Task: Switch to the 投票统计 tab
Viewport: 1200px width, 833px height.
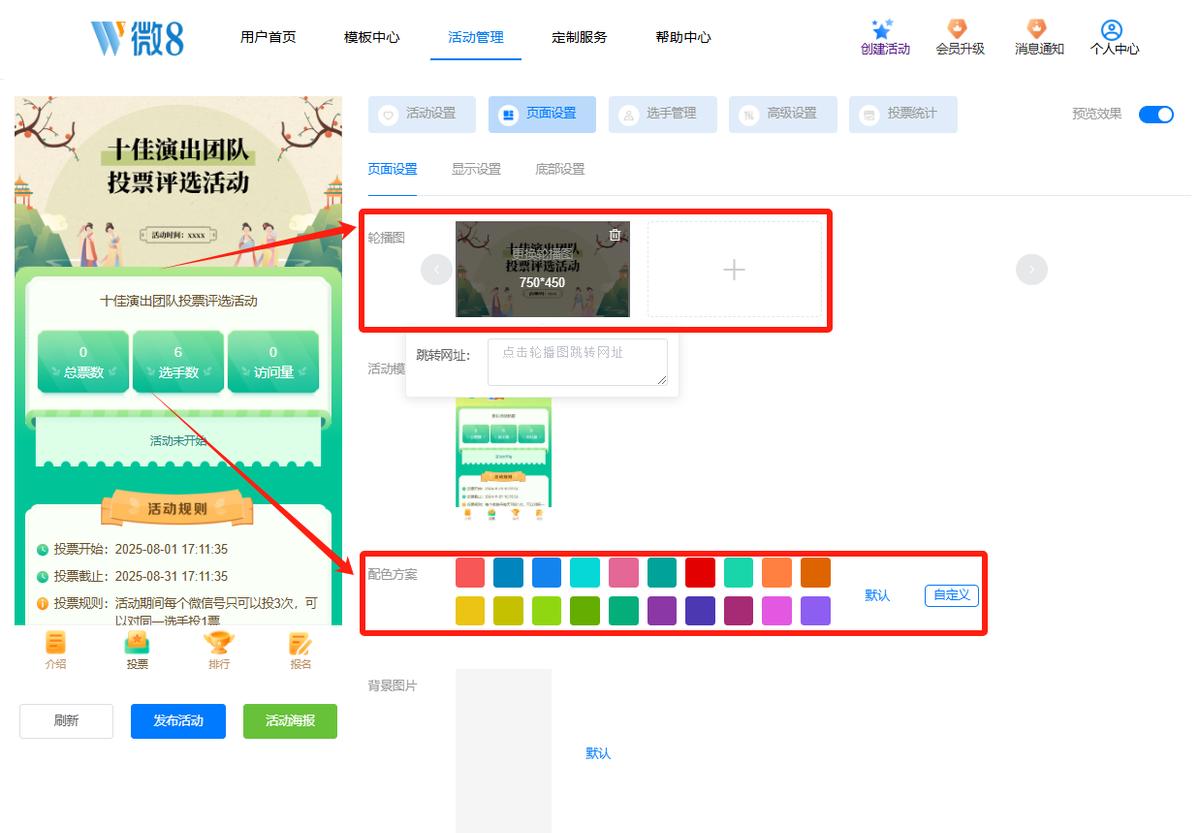Action: point(903,114)
